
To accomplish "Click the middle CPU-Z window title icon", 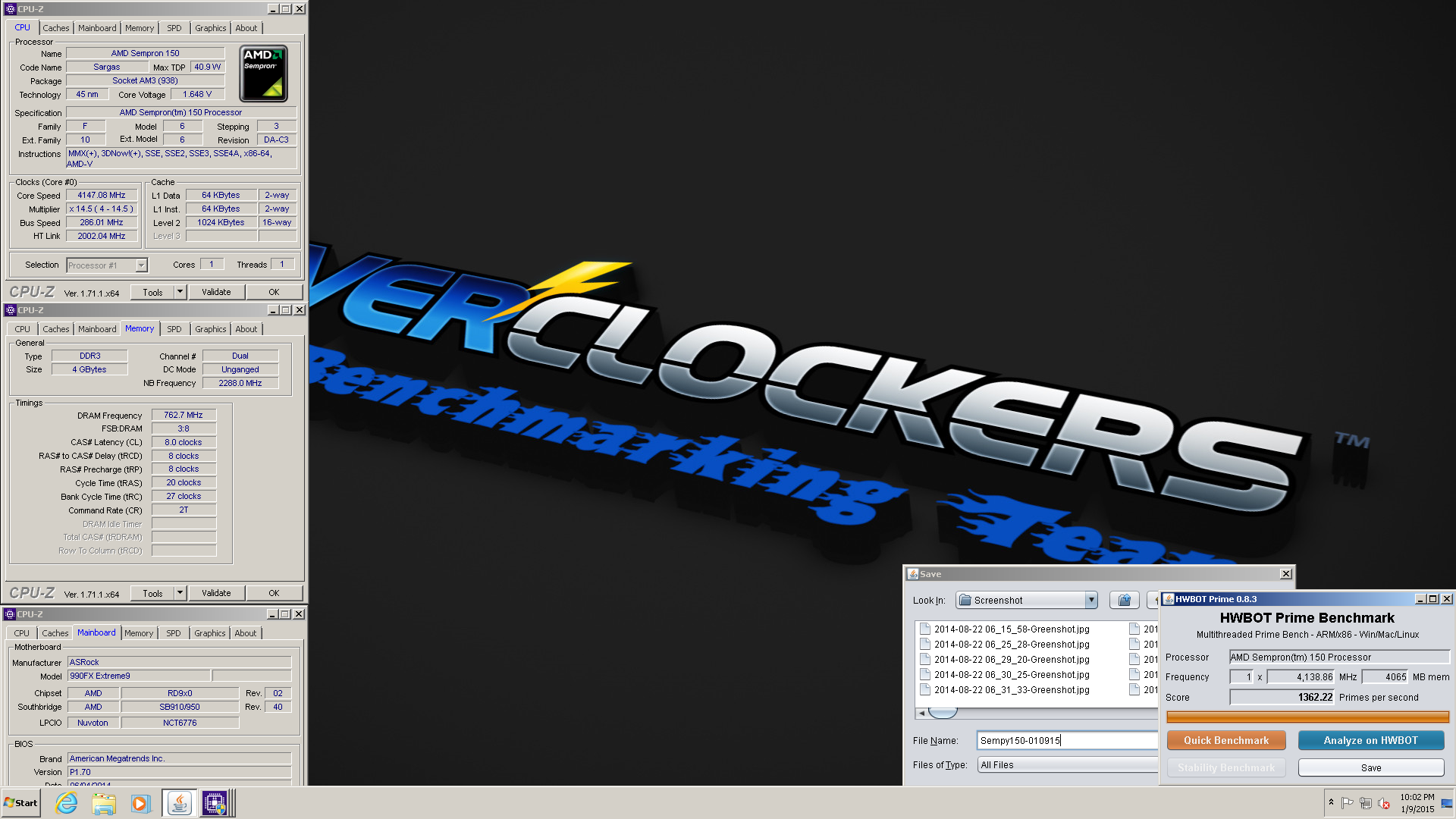I will click(11, 310).
